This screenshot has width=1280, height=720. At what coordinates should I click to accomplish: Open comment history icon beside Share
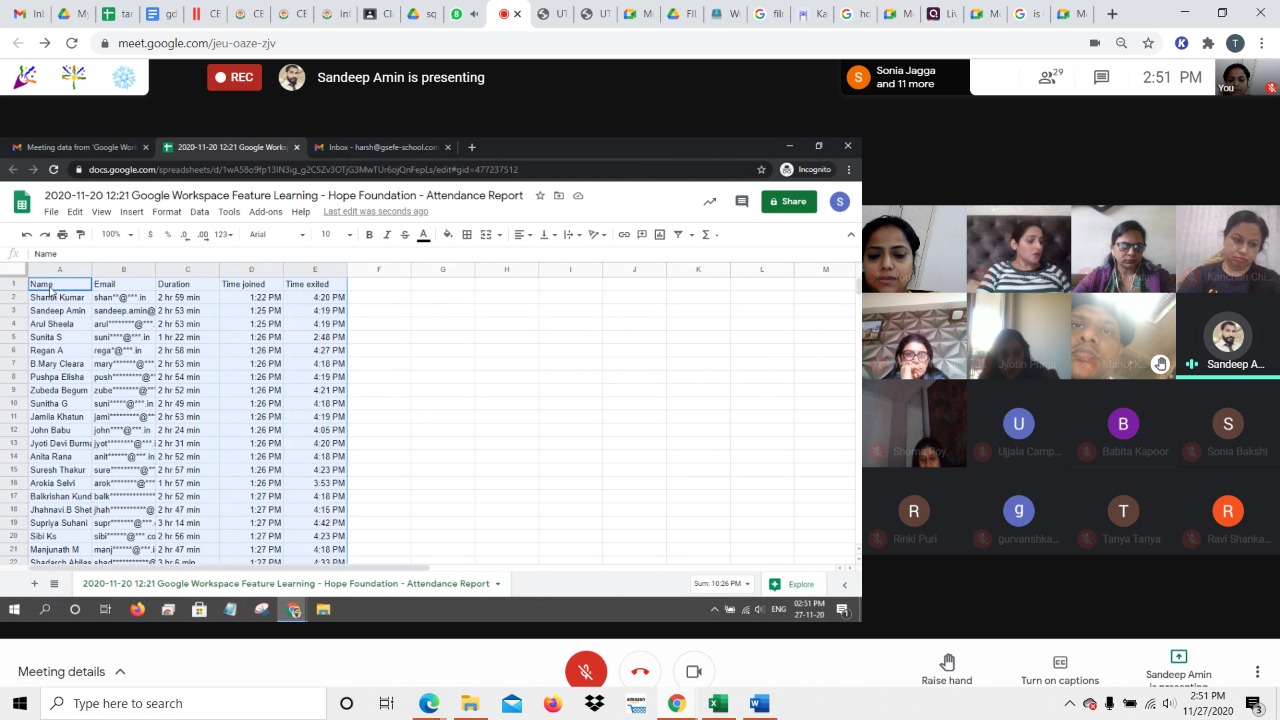742,202
